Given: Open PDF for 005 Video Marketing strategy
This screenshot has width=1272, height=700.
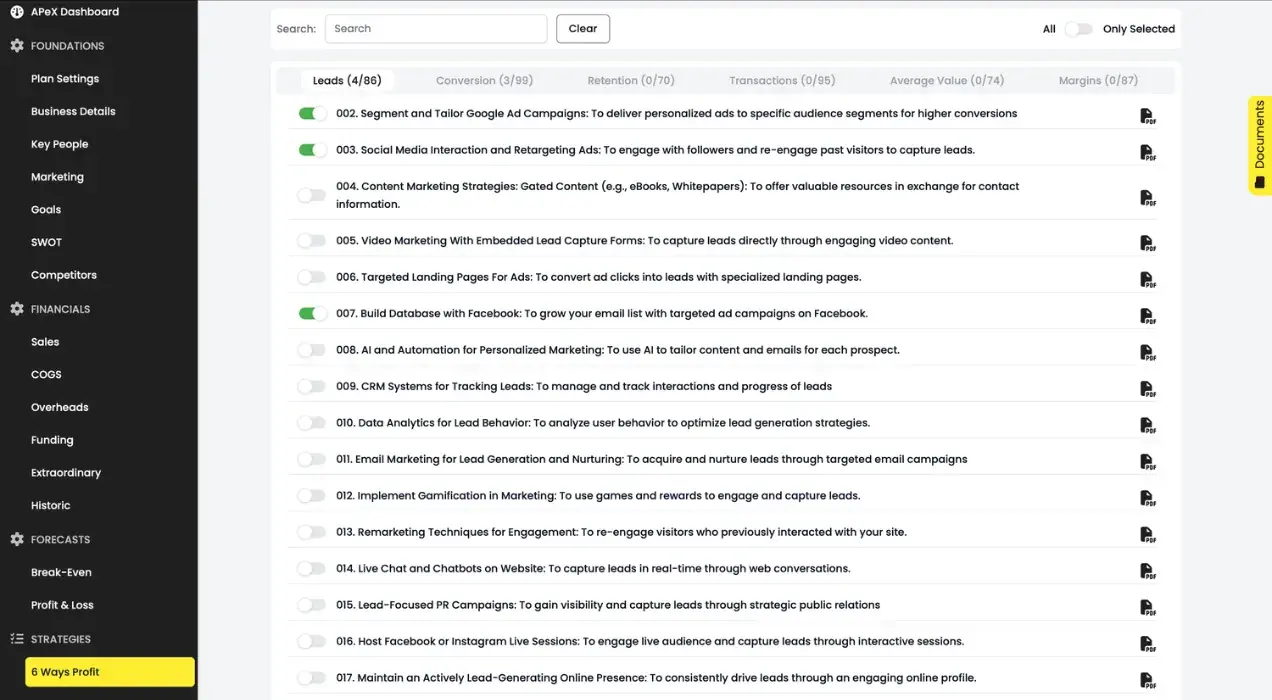Looking at the screenshot, I should [x=1148, y=244].
